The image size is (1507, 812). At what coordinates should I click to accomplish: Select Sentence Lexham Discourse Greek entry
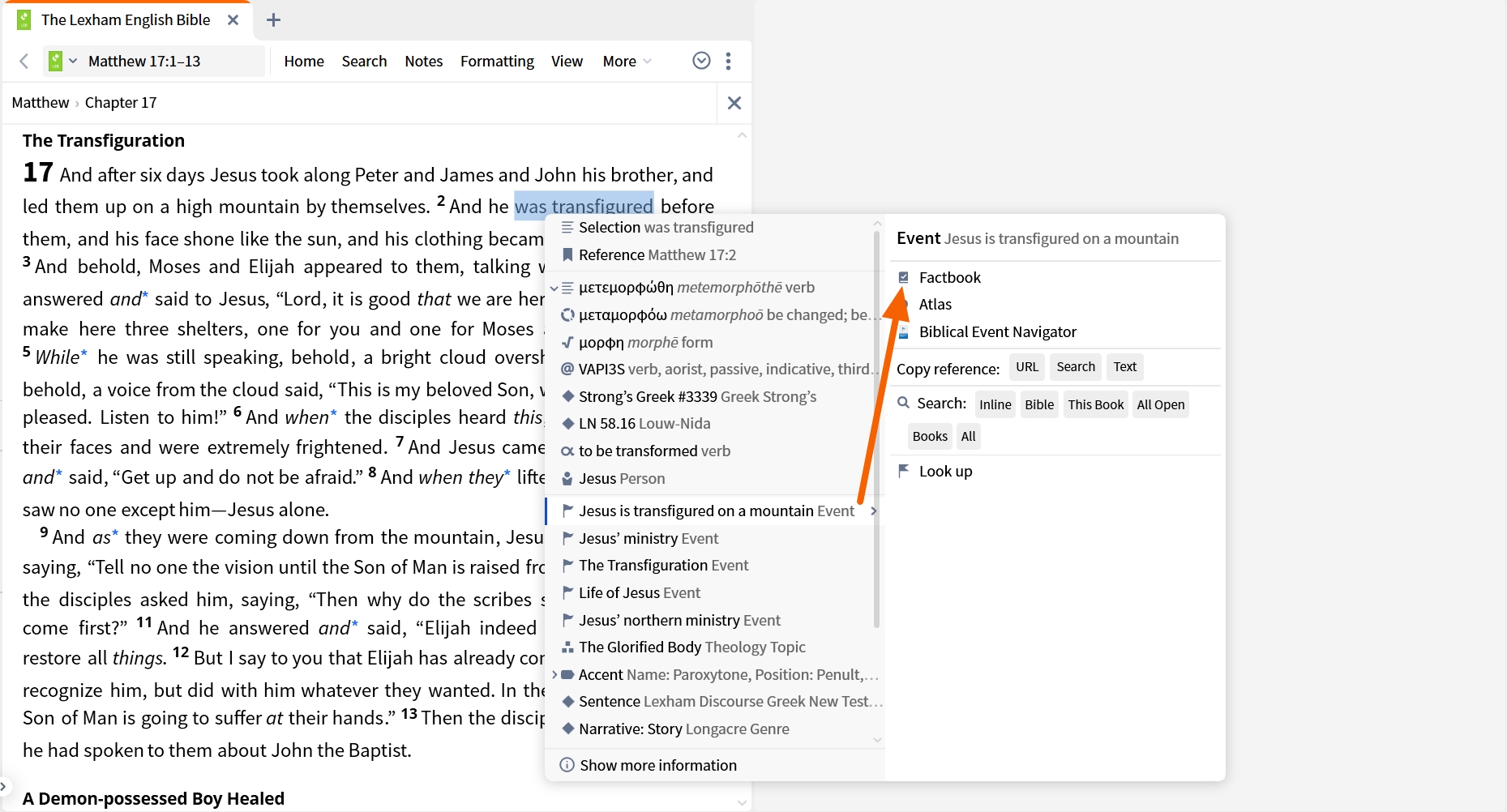(x=713, y=701)
